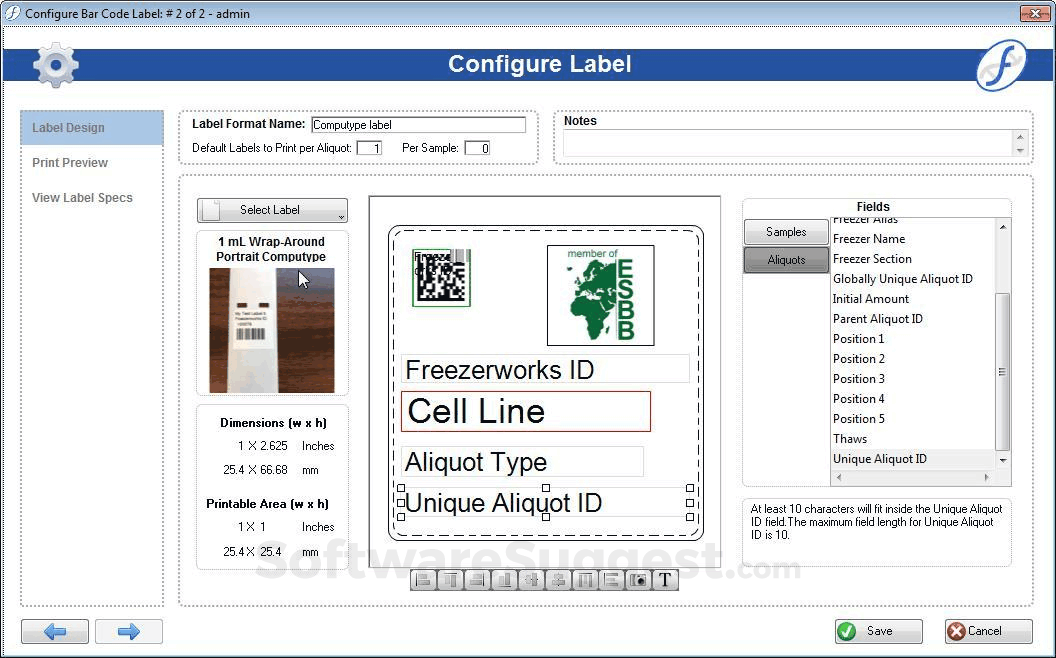Viewport: 1056px width, 658px height.
Task: Select Globally Unique Aliquot ID field
Action: coord(902,279)
